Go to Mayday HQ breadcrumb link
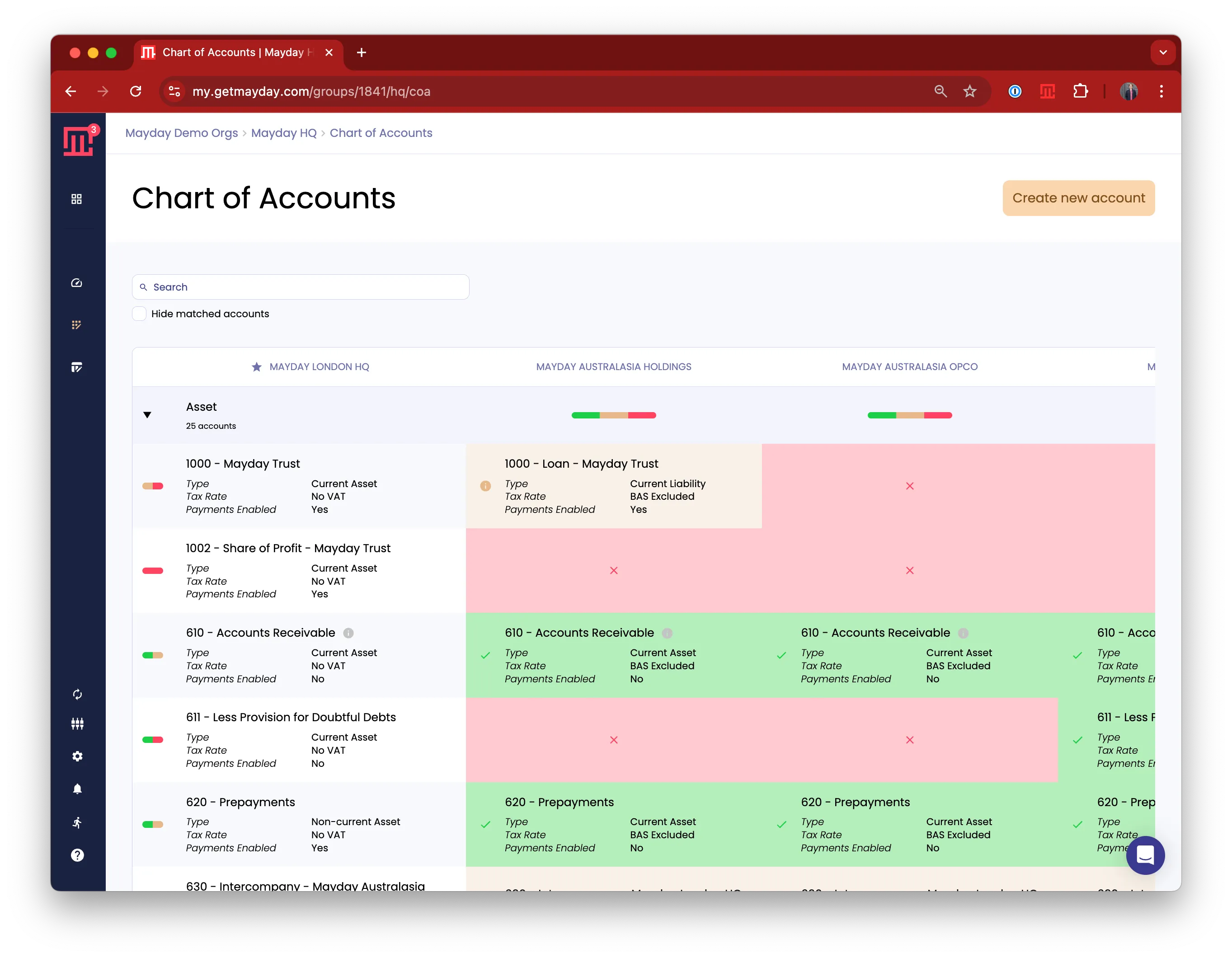This screenshot has width=1232, height=958. point(284,133)
